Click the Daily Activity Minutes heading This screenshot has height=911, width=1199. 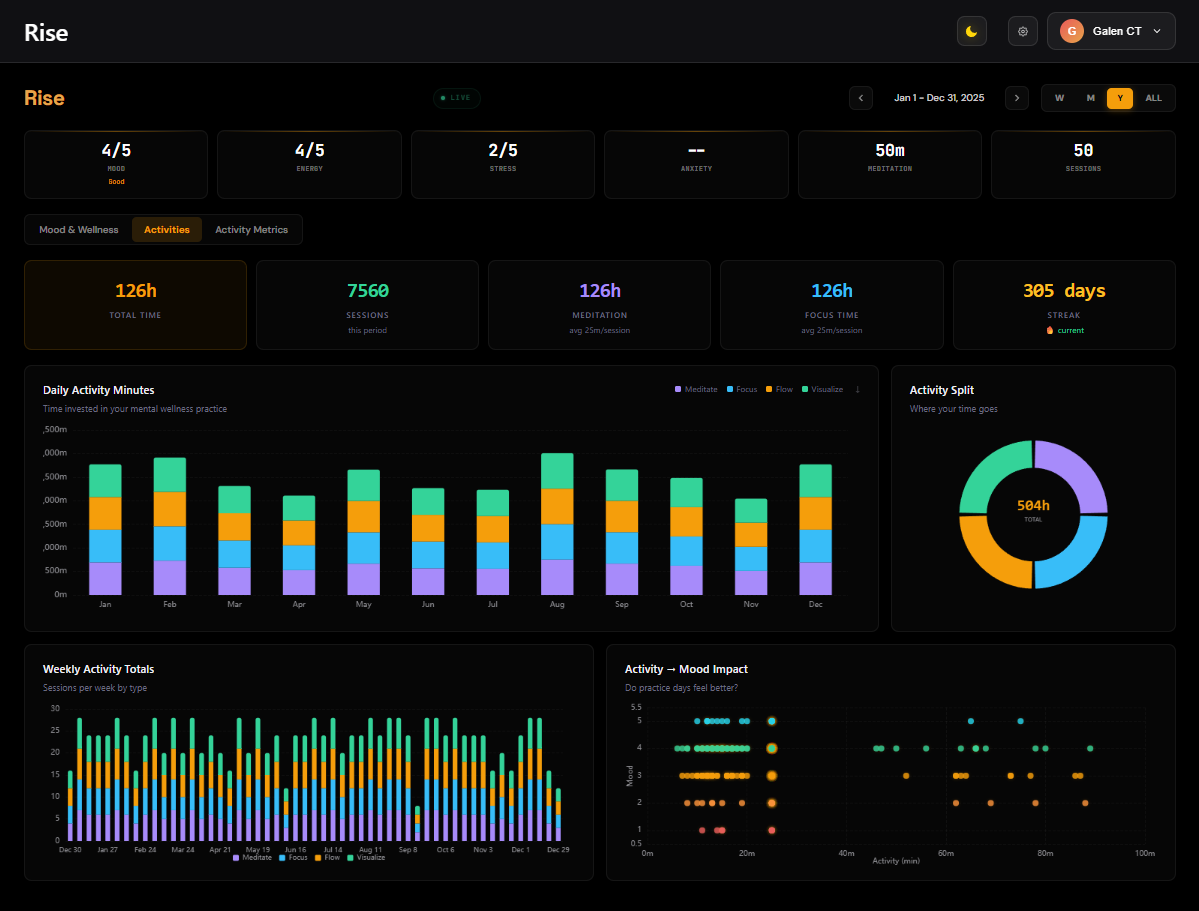pos(99,390)
